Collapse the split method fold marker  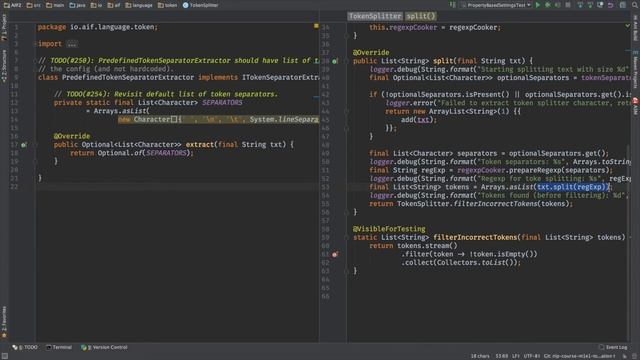[x=346, y=61]
